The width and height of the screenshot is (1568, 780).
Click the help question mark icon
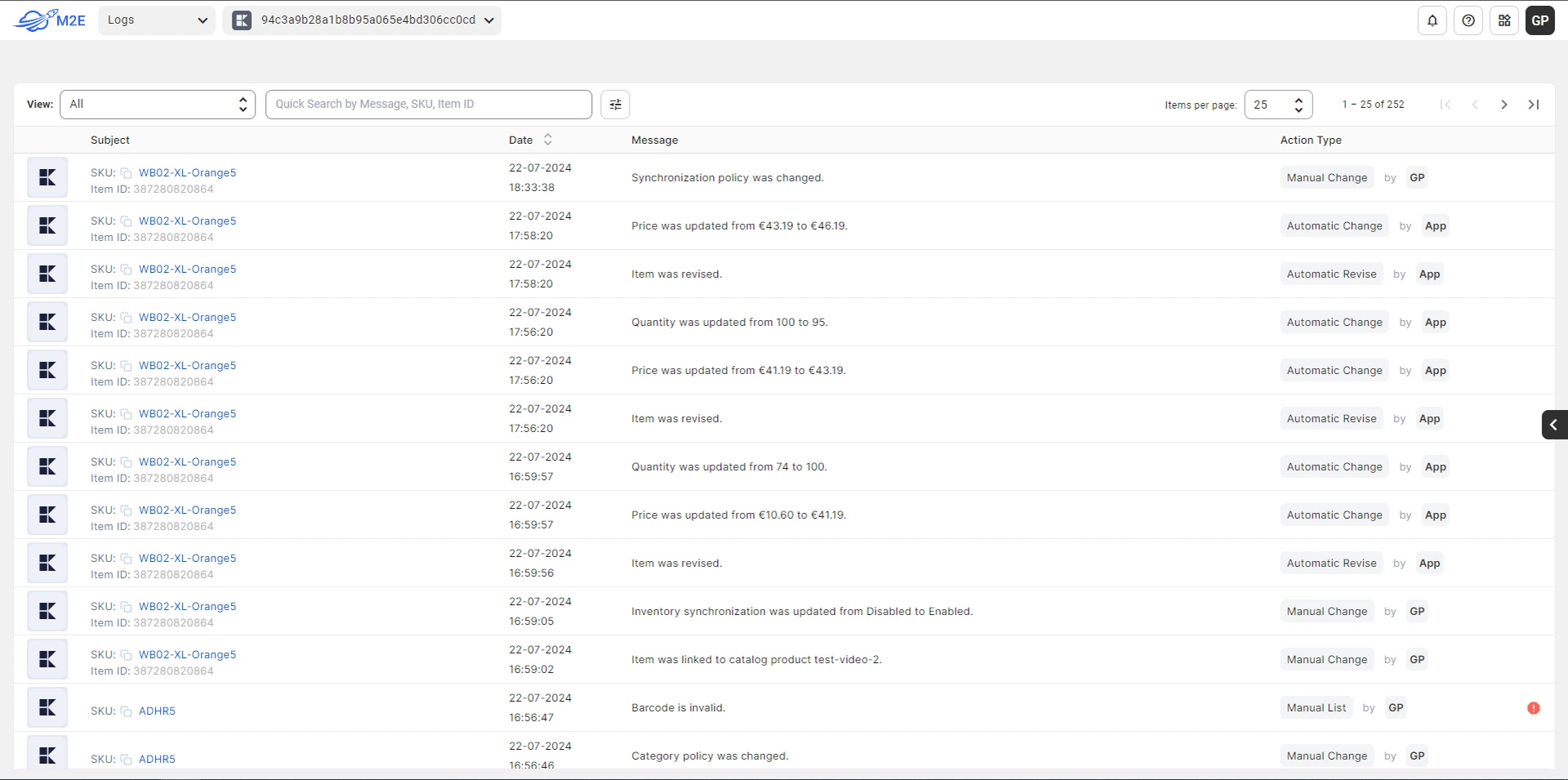tap(1468, 20)
